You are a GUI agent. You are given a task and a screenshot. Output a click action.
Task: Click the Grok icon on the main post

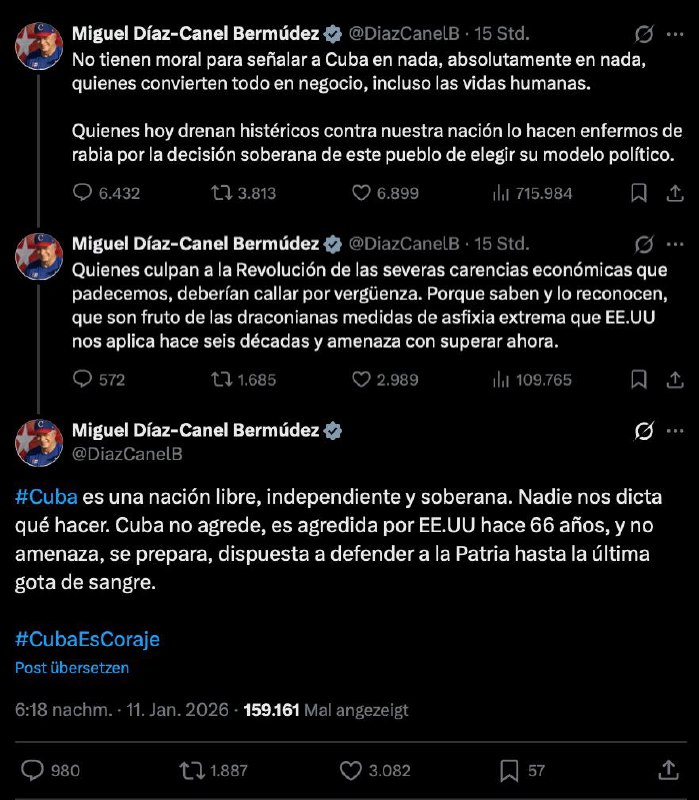645,431
